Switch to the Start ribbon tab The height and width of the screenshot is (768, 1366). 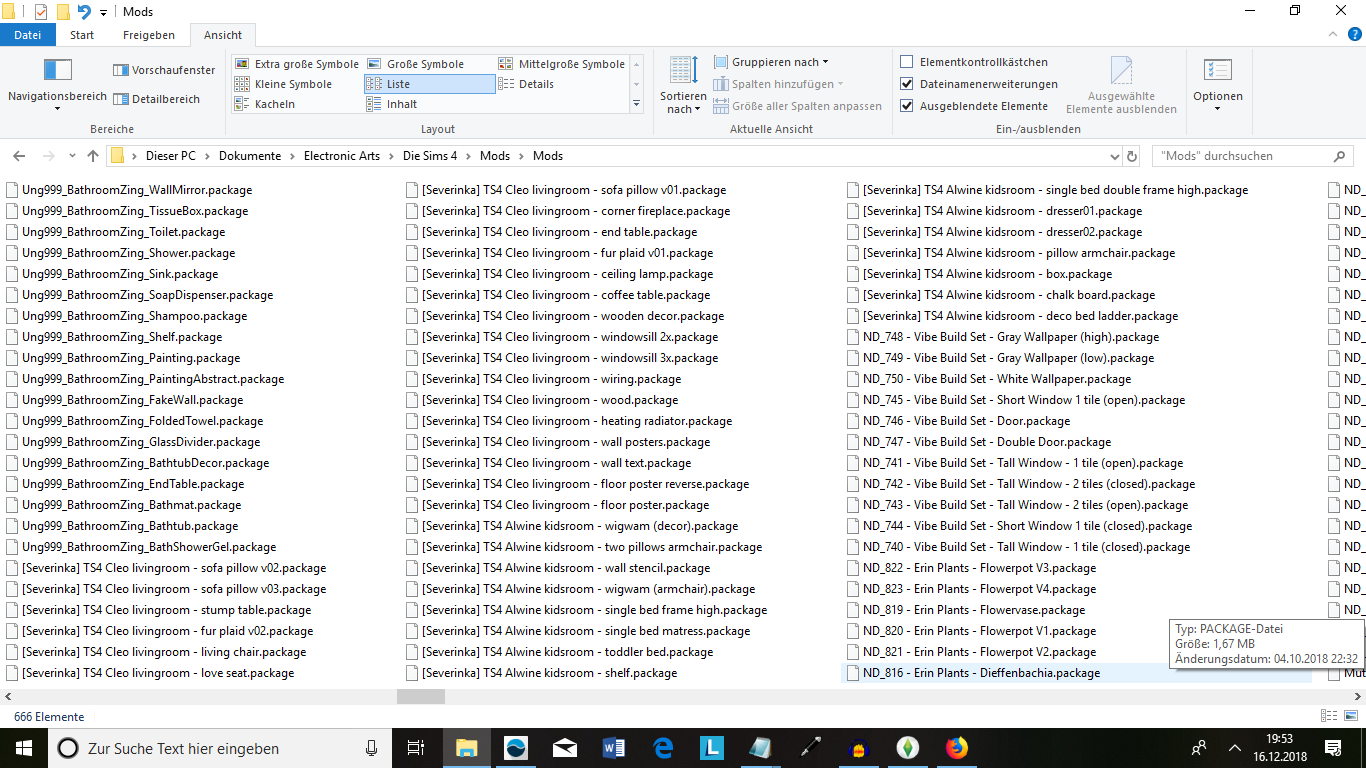(82, 34)
